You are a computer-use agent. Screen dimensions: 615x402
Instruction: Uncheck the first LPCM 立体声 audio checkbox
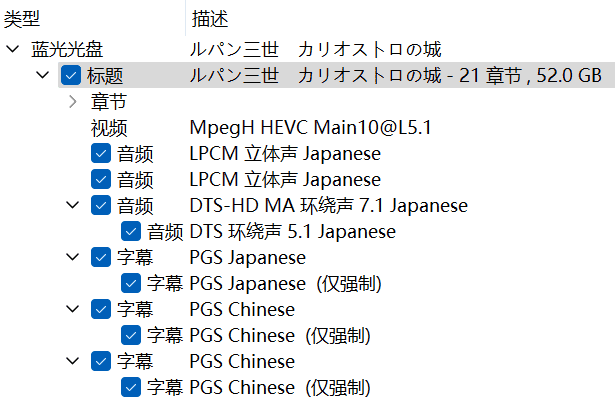pyautogui.click(x=101, y=153)
